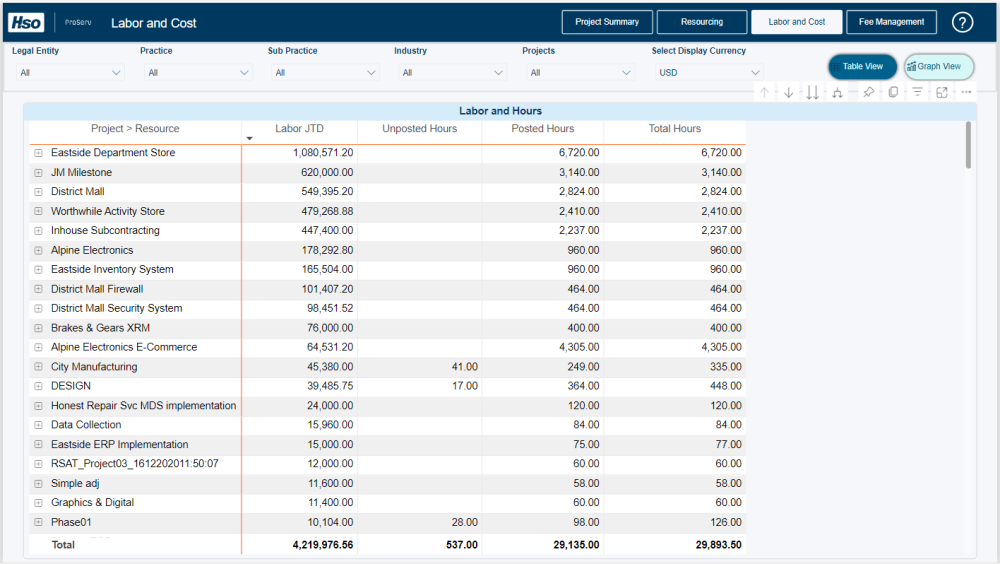The width and height of the screenshot is (1000, 564).
Task: Go to the Fee Management tab
Action: [x=891, y=22]
